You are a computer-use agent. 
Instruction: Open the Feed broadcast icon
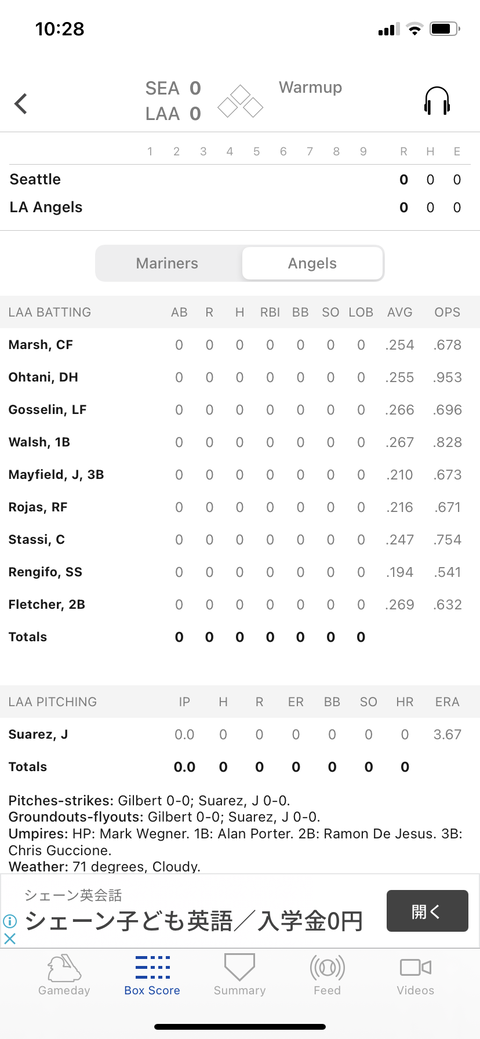pos(327,967)
